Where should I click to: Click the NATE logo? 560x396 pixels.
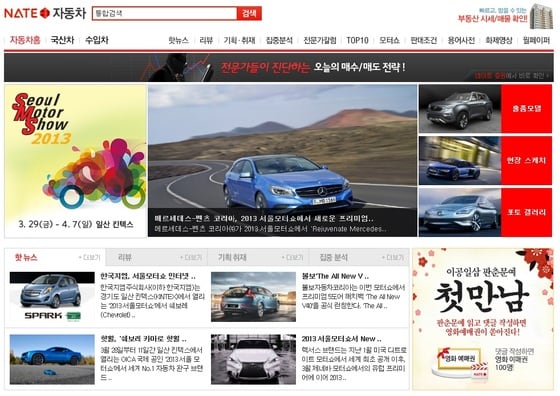pyautogui.click(x=27, y=13)
